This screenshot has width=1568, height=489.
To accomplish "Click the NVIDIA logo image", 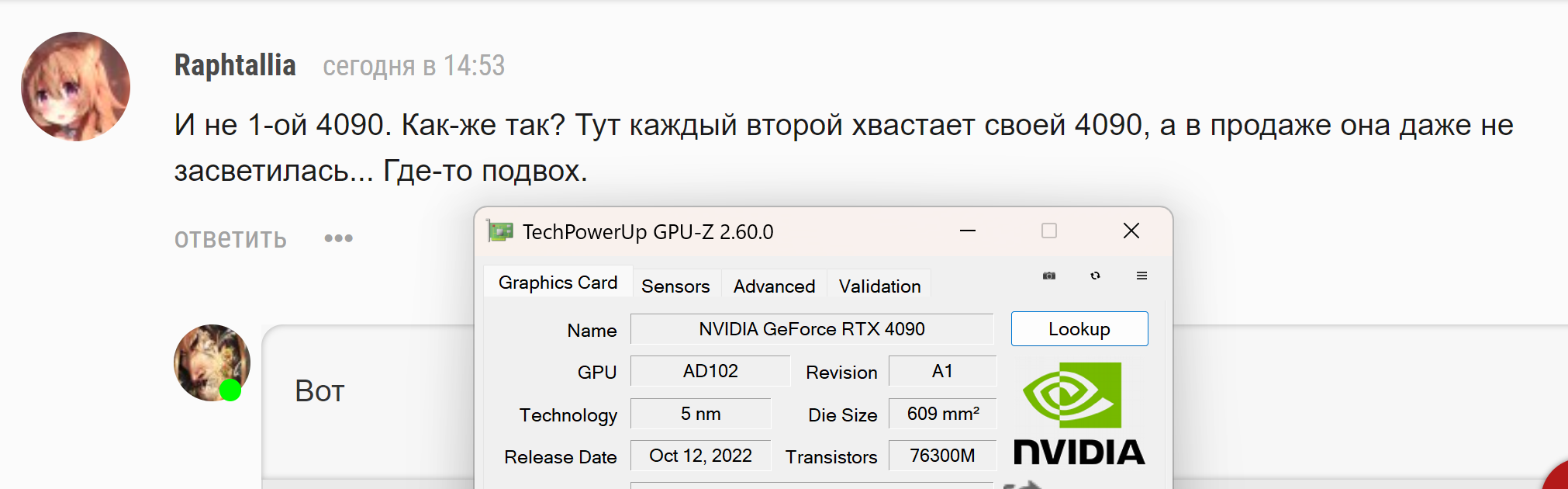I will pyautogui.click(x=1079, y=414).
